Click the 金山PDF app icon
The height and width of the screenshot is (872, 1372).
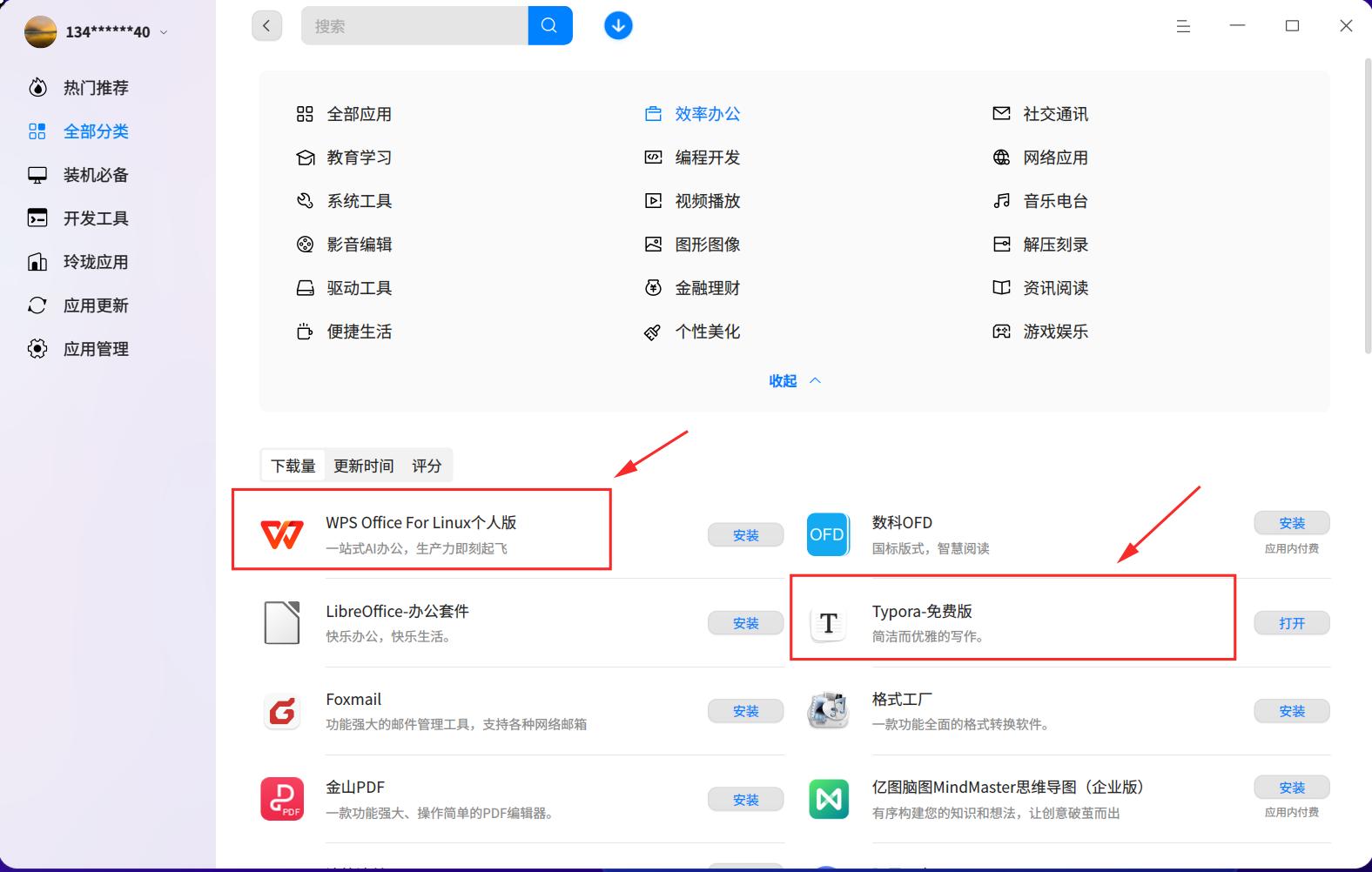282,799
